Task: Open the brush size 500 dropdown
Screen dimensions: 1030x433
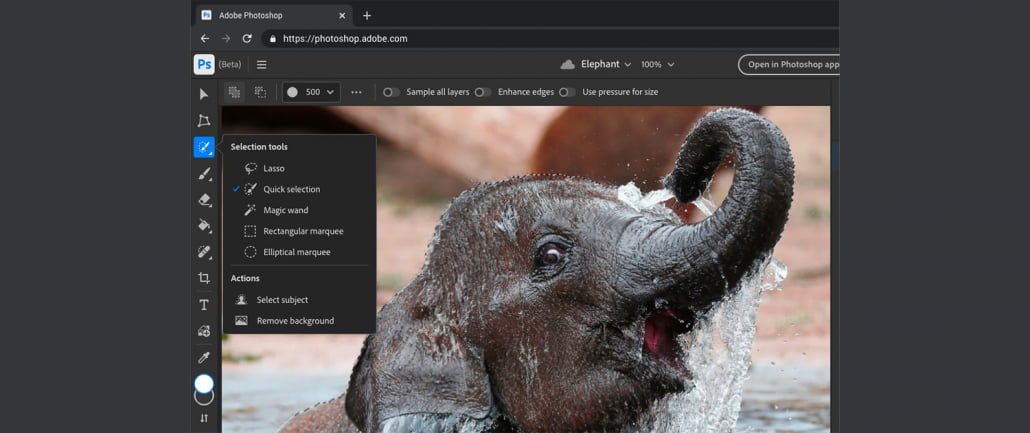Action: coord(311,92)
